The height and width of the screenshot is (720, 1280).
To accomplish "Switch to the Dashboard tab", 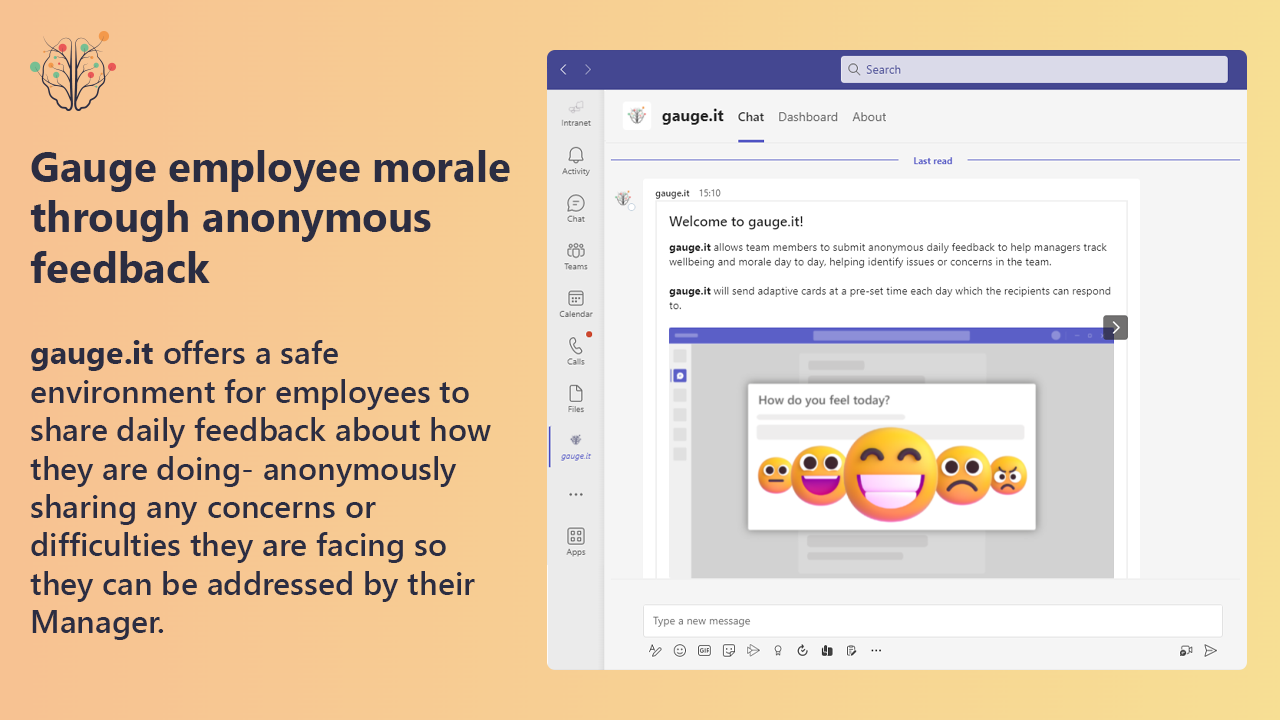I will [x=808, y=117].
